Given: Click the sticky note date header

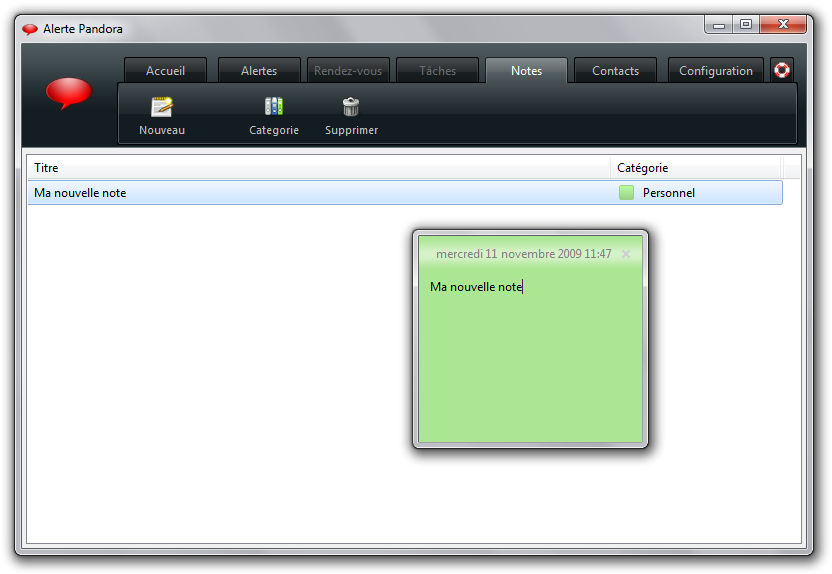Looking at the screenshot, I should click(523, 254).
